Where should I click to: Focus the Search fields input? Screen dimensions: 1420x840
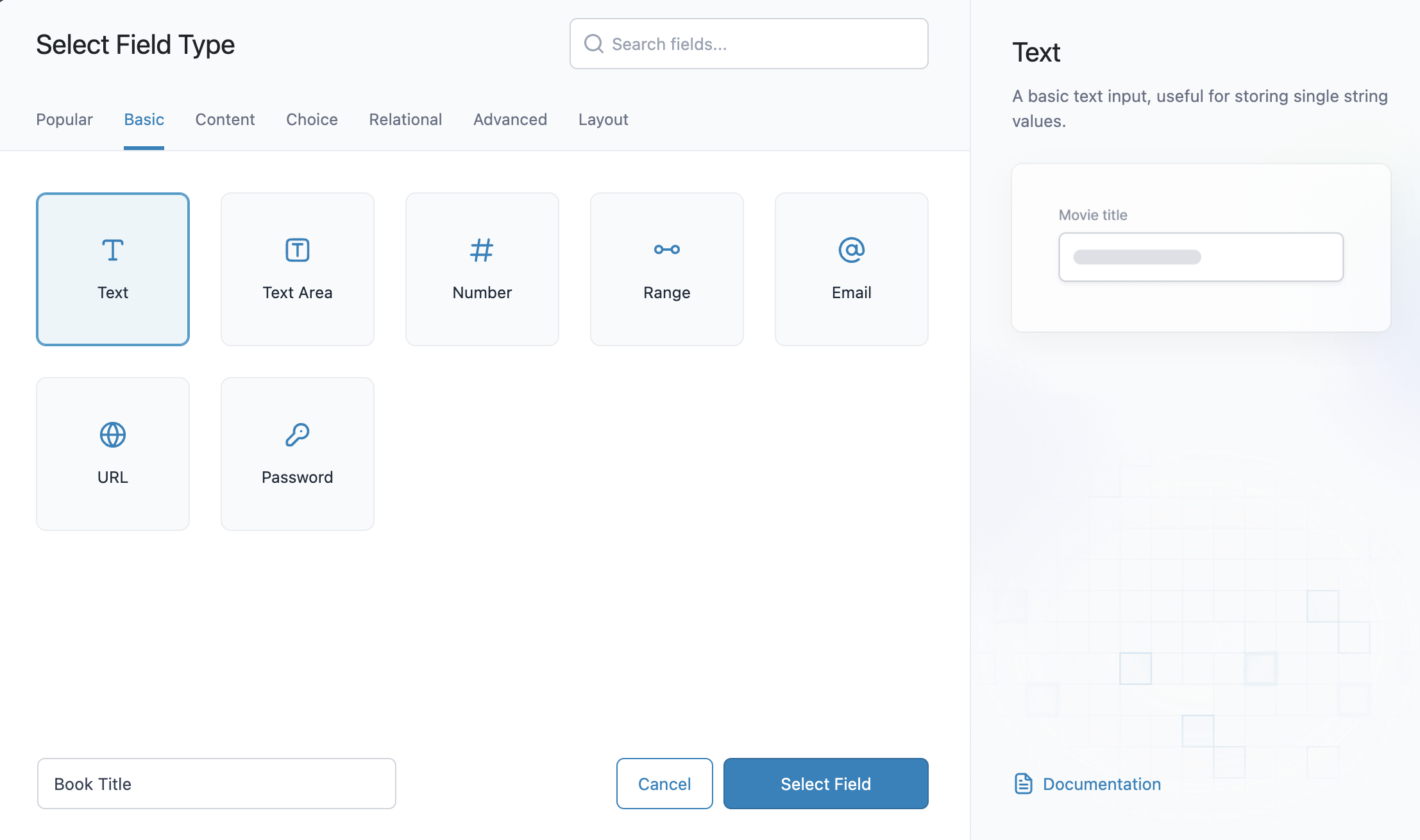coord(749,44)
